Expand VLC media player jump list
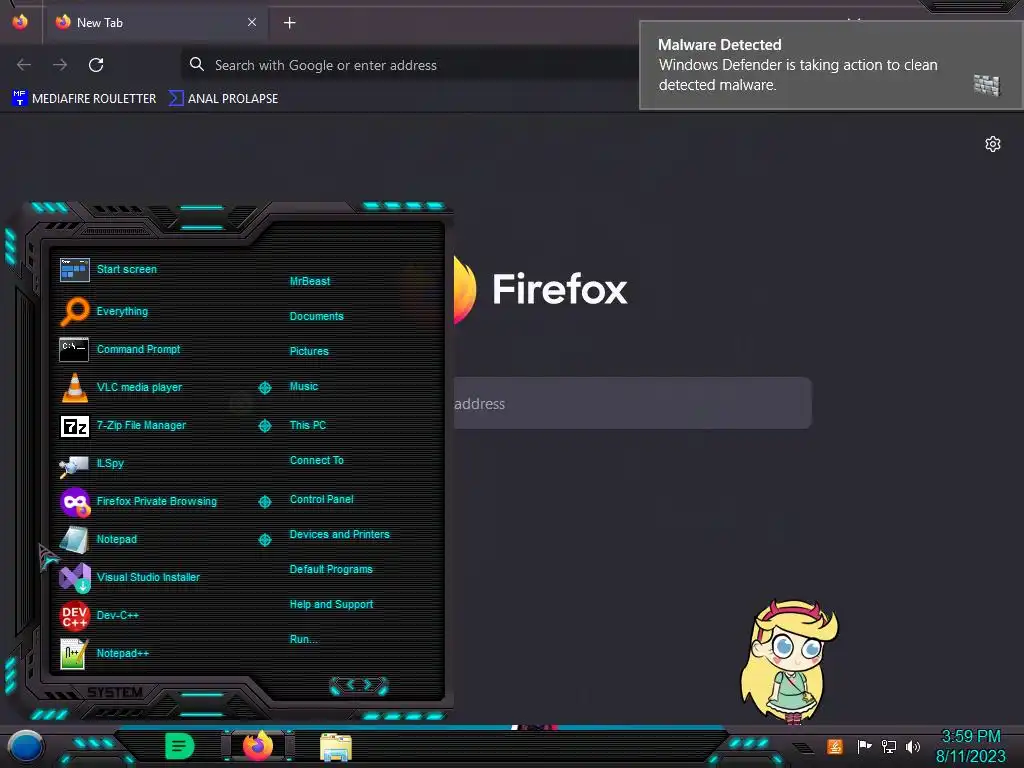Screen dimensions: 1024x768 (x=264, y=388)
